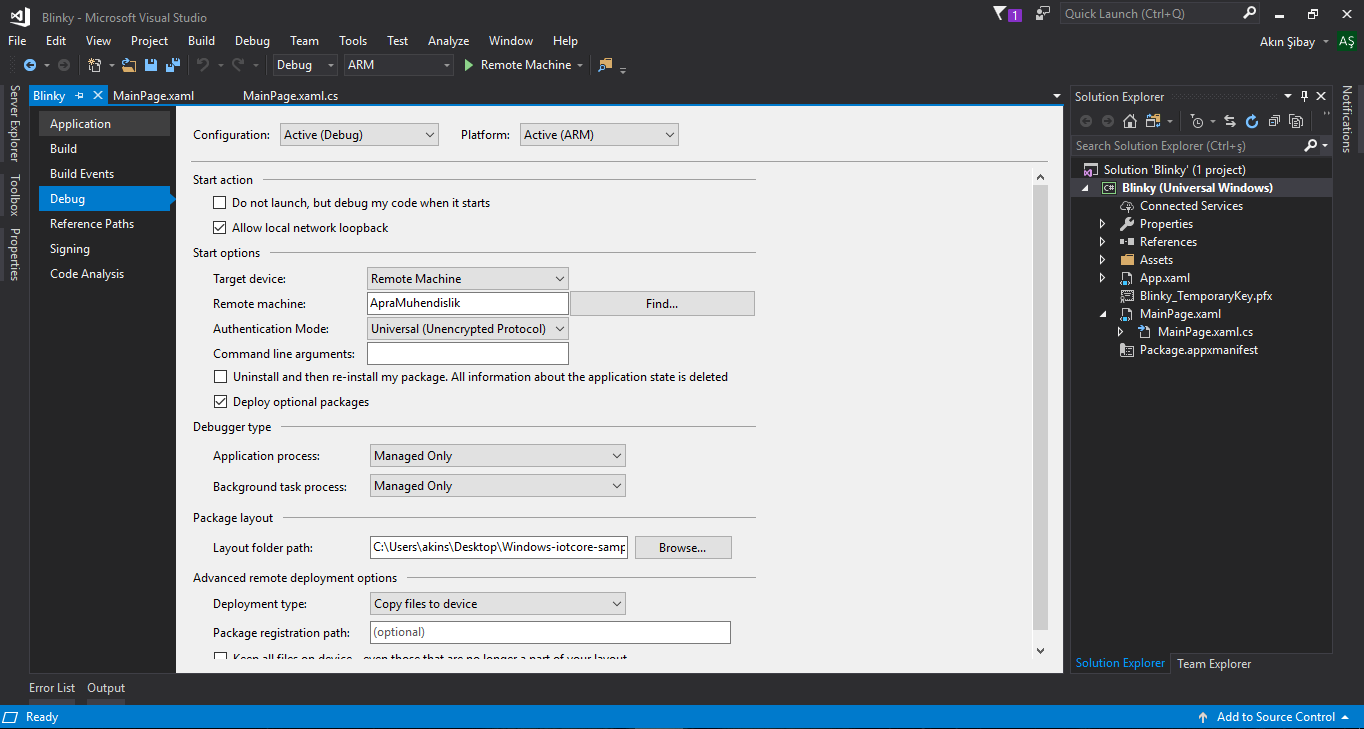Image resolution: width=1364 pixels, height=729 pixels.
Task: Click the Save All toolbar icon
Action: (172, 65)
